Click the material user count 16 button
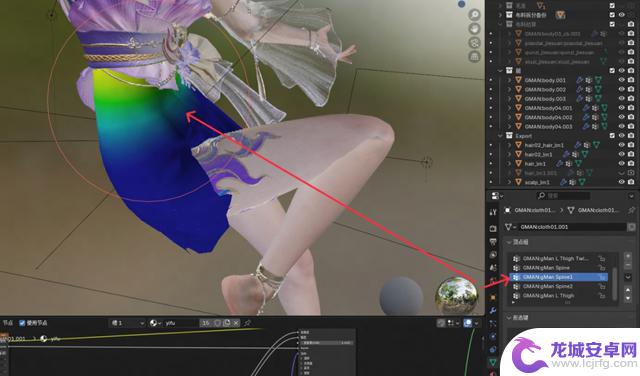Viewport: 640px width, 376px height. coord(206,323)
